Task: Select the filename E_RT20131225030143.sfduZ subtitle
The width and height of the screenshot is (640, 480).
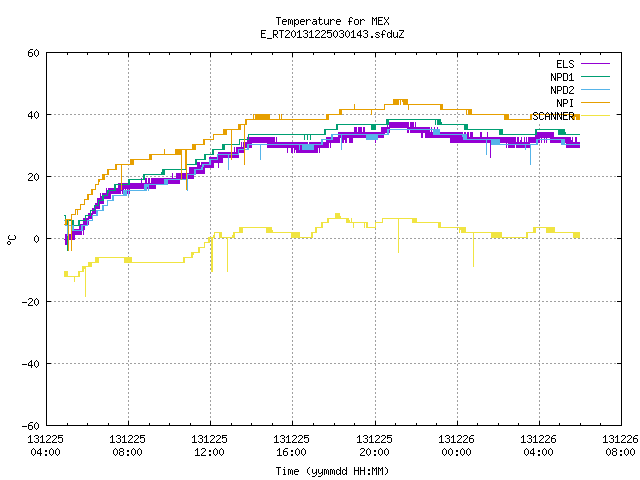Action: 332,34
